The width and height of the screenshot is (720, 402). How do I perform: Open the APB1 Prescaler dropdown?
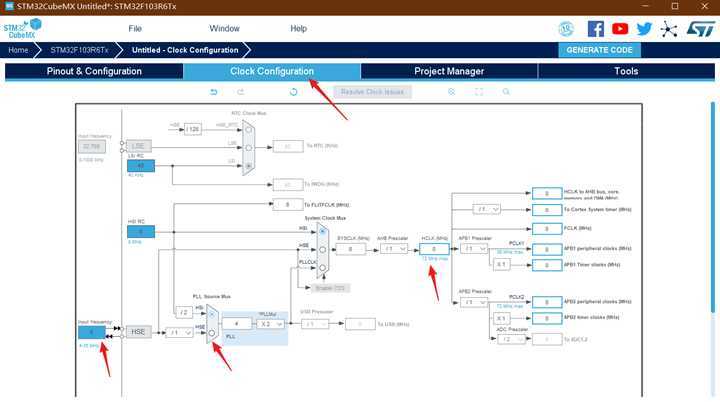(474, 249)
